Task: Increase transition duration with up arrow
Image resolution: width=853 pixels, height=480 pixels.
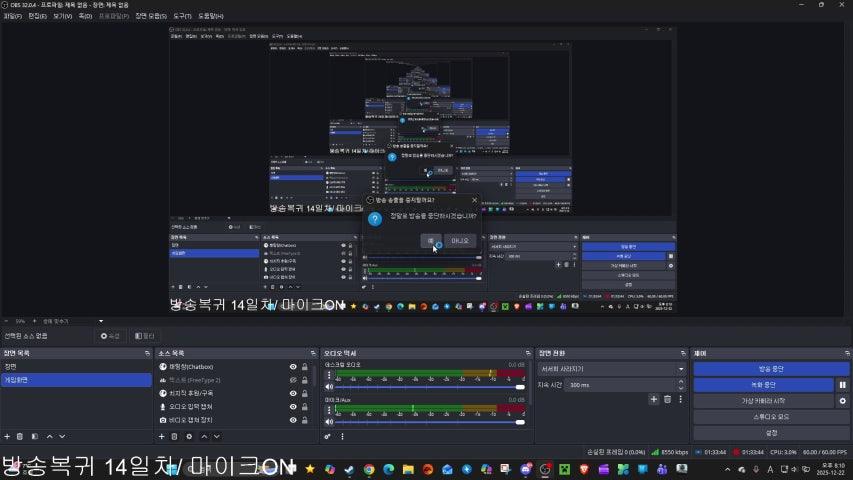Action: click(x=681, y=382)
